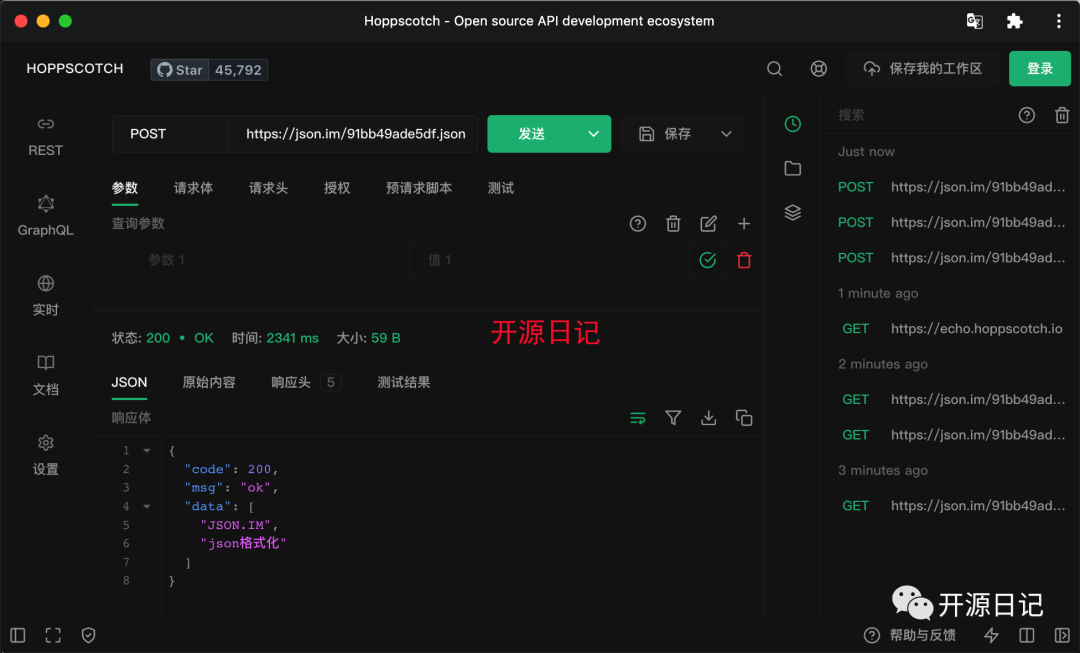The image size is (1080, 653).
Task: Click 保存我的工作区 cloud upload button
Action: 923,69
